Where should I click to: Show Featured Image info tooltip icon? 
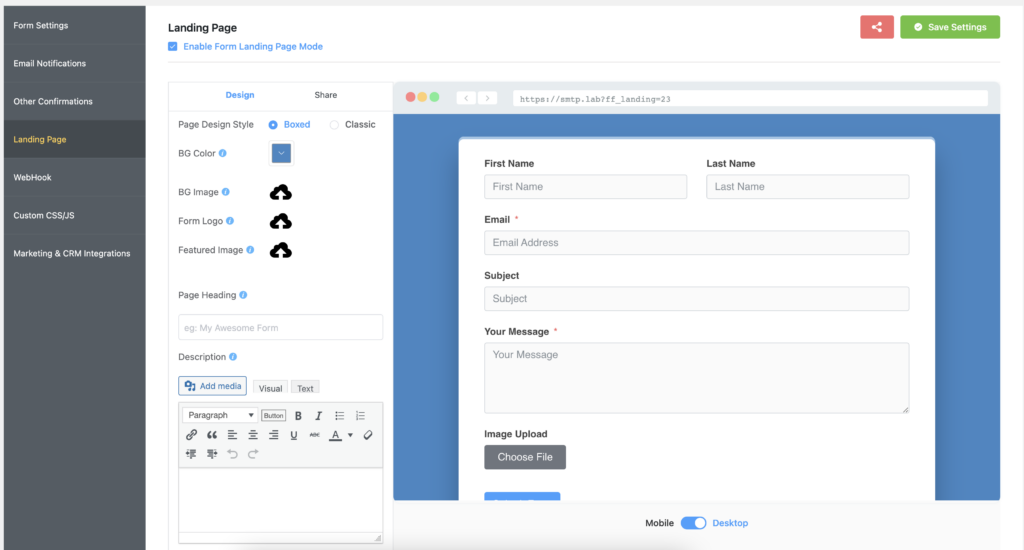coord(250,250)
